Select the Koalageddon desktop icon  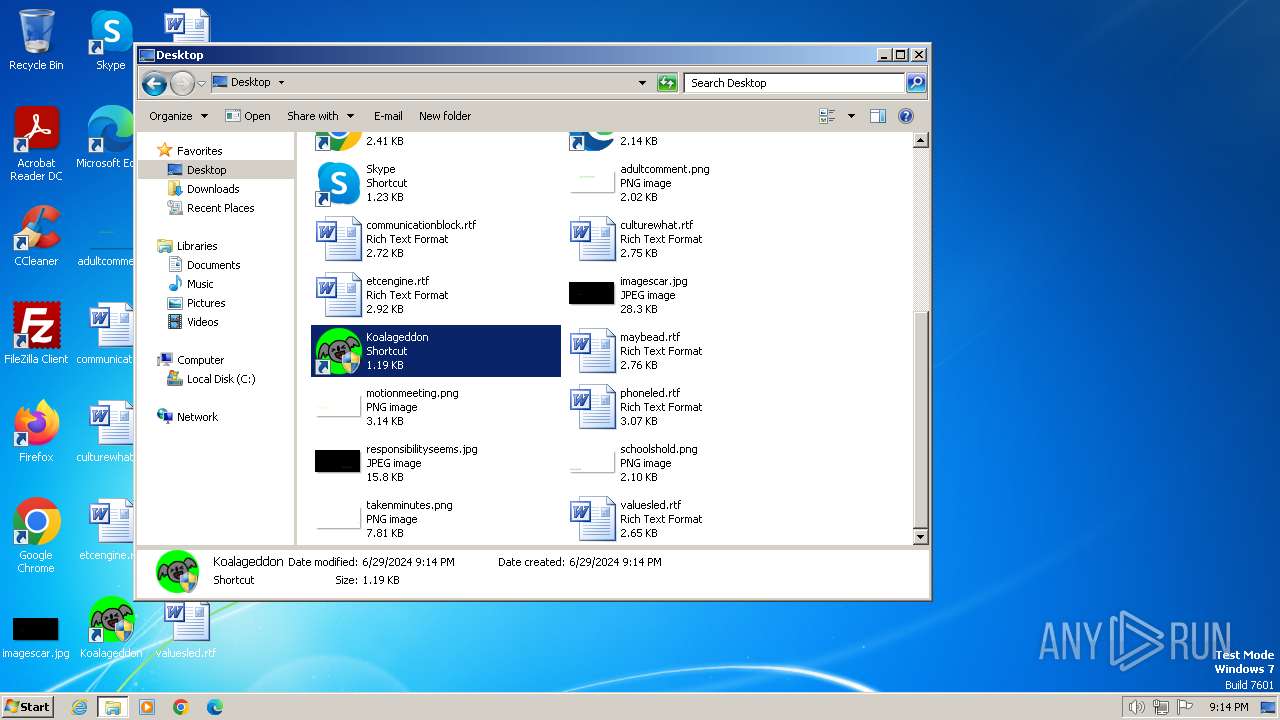[x=111, y=628]
